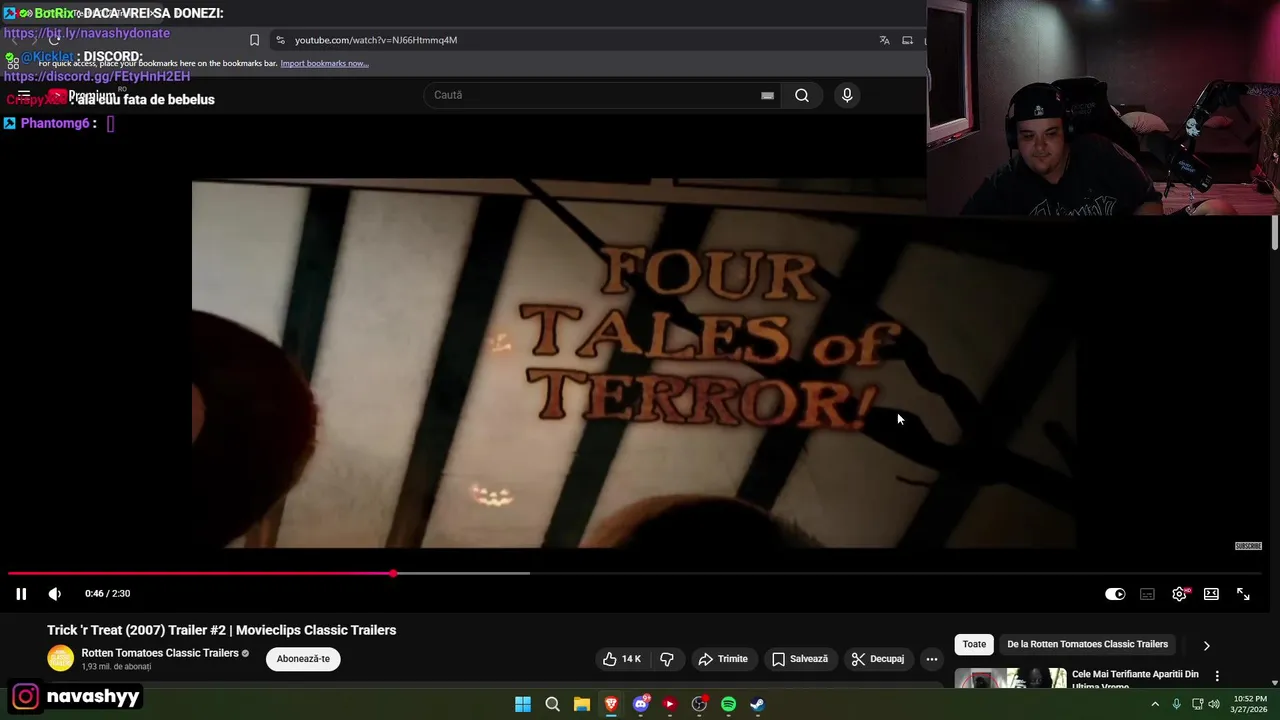Open system volume tray icon
This screenshot has height=720, width=1280.
1214,704
